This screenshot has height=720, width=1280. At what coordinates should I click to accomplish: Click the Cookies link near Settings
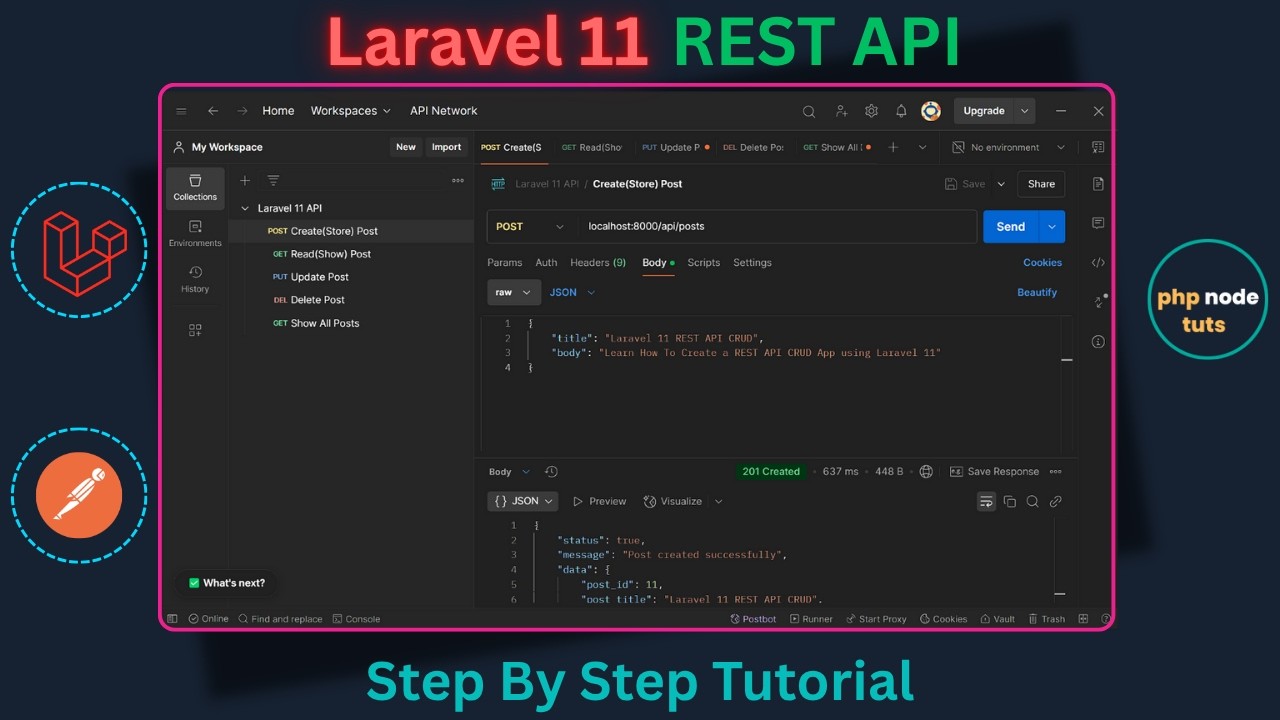tap(1042, 263)
